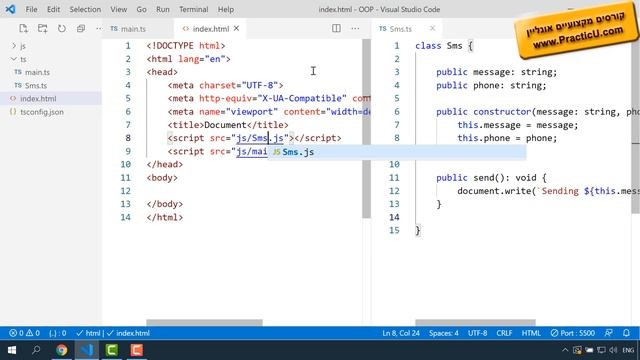The width and height of the screenshot is (640, 360).
Task: Click the Document title text on line 7
Action: (225, 125)
